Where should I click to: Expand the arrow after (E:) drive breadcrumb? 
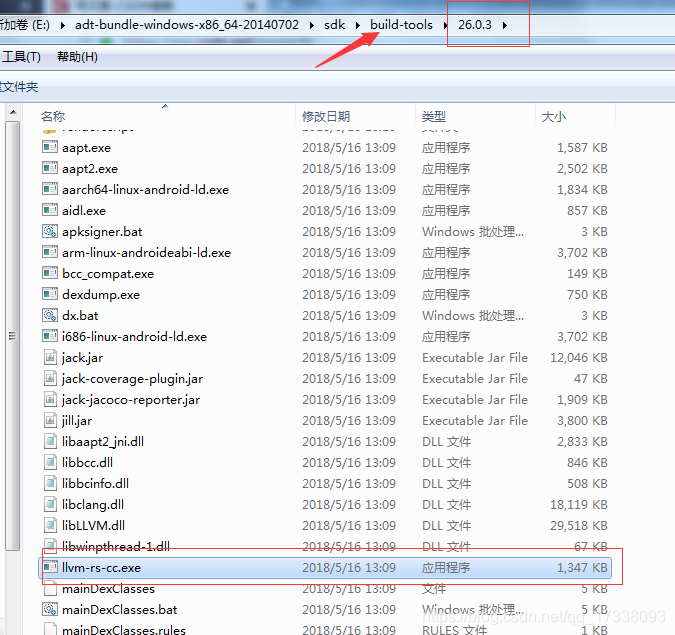[63, 25]
